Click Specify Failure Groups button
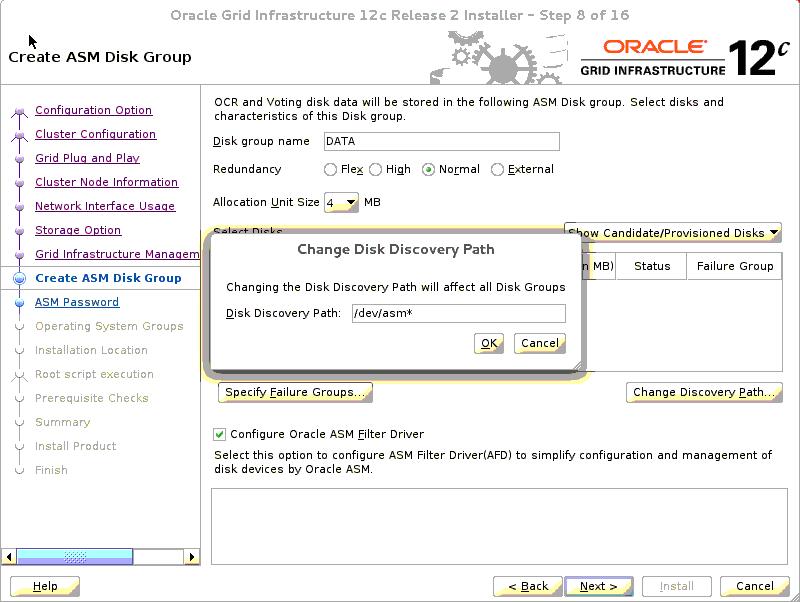The image size is (800, 602). [x=295, y=392]
